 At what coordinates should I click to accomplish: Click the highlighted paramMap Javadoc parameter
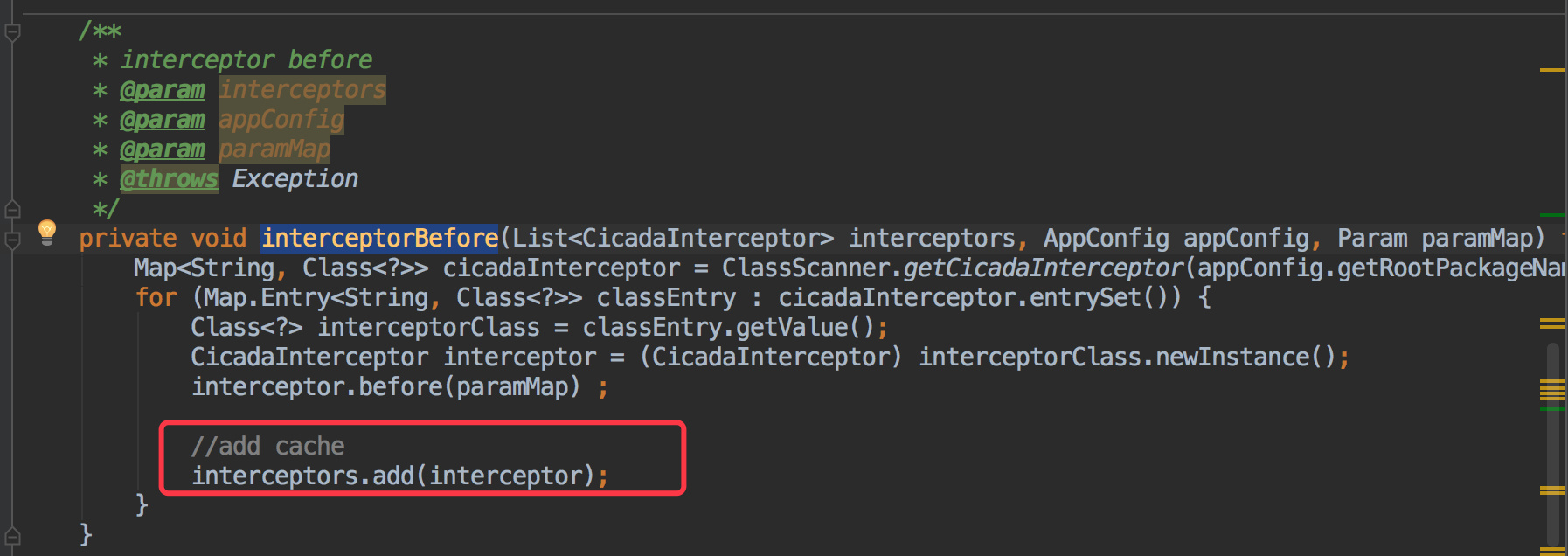[x=274, y=149]
